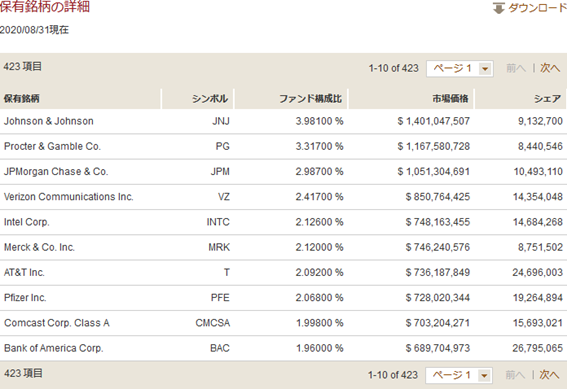
Task: Click market value $ 748,163,455
Action: [438, 222]
